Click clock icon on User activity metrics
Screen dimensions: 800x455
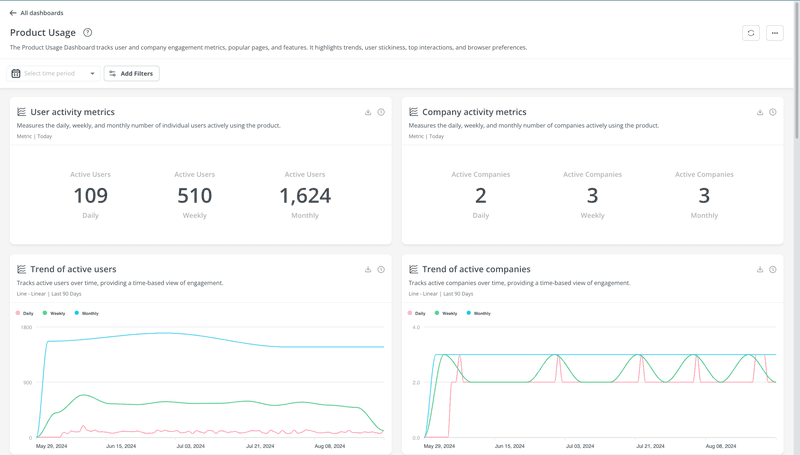(381, 113)
